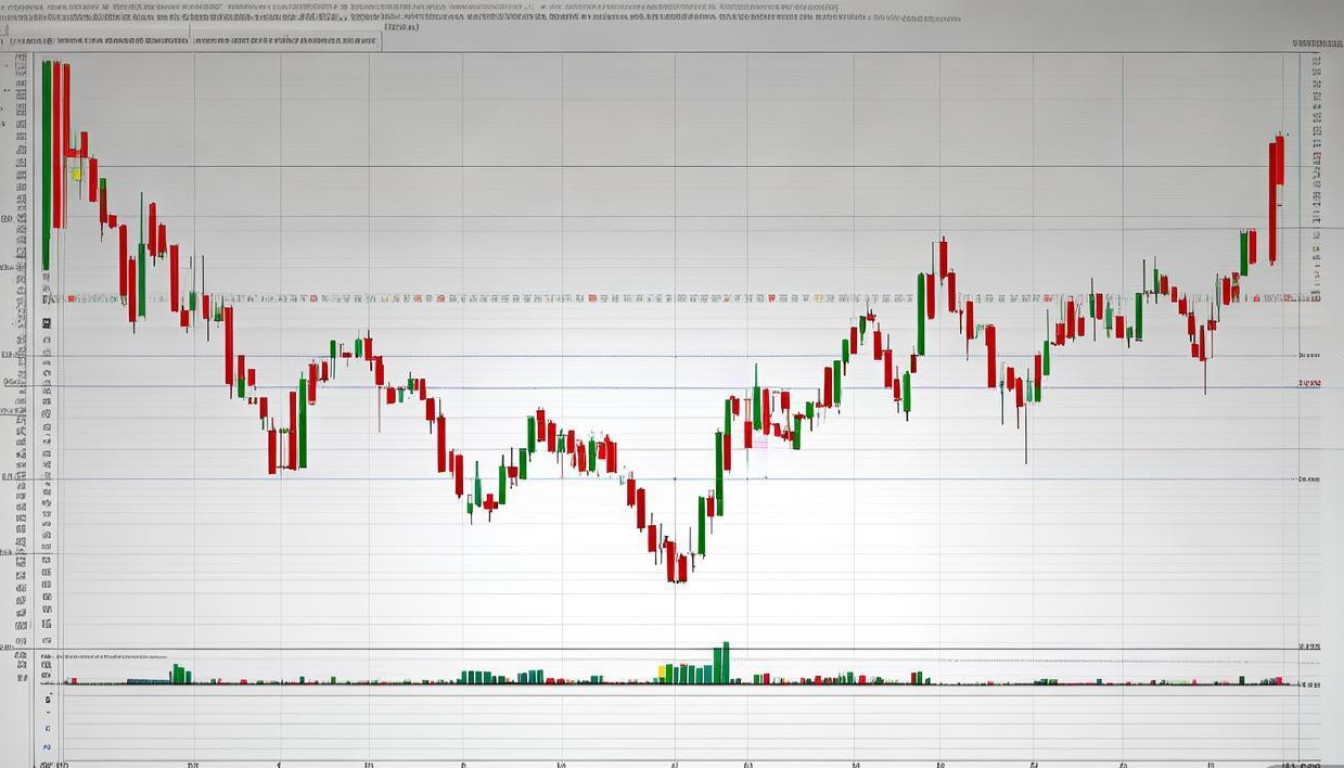Click the top-right label above the price axis
This screenshot has height=768, width=1344.
[x=1316, y=44]
